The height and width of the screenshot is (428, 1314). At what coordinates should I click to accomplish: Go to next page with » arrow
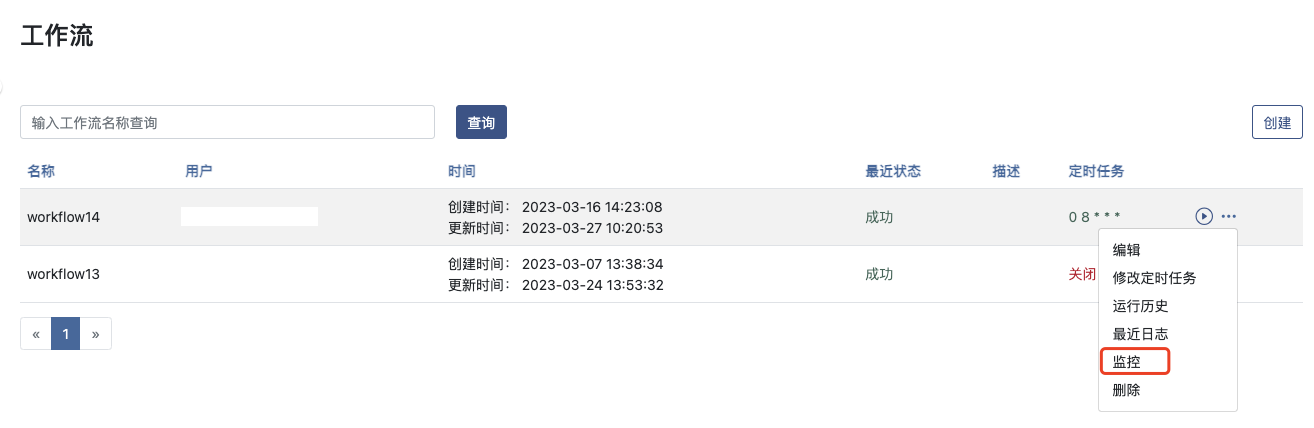(95, 334)
